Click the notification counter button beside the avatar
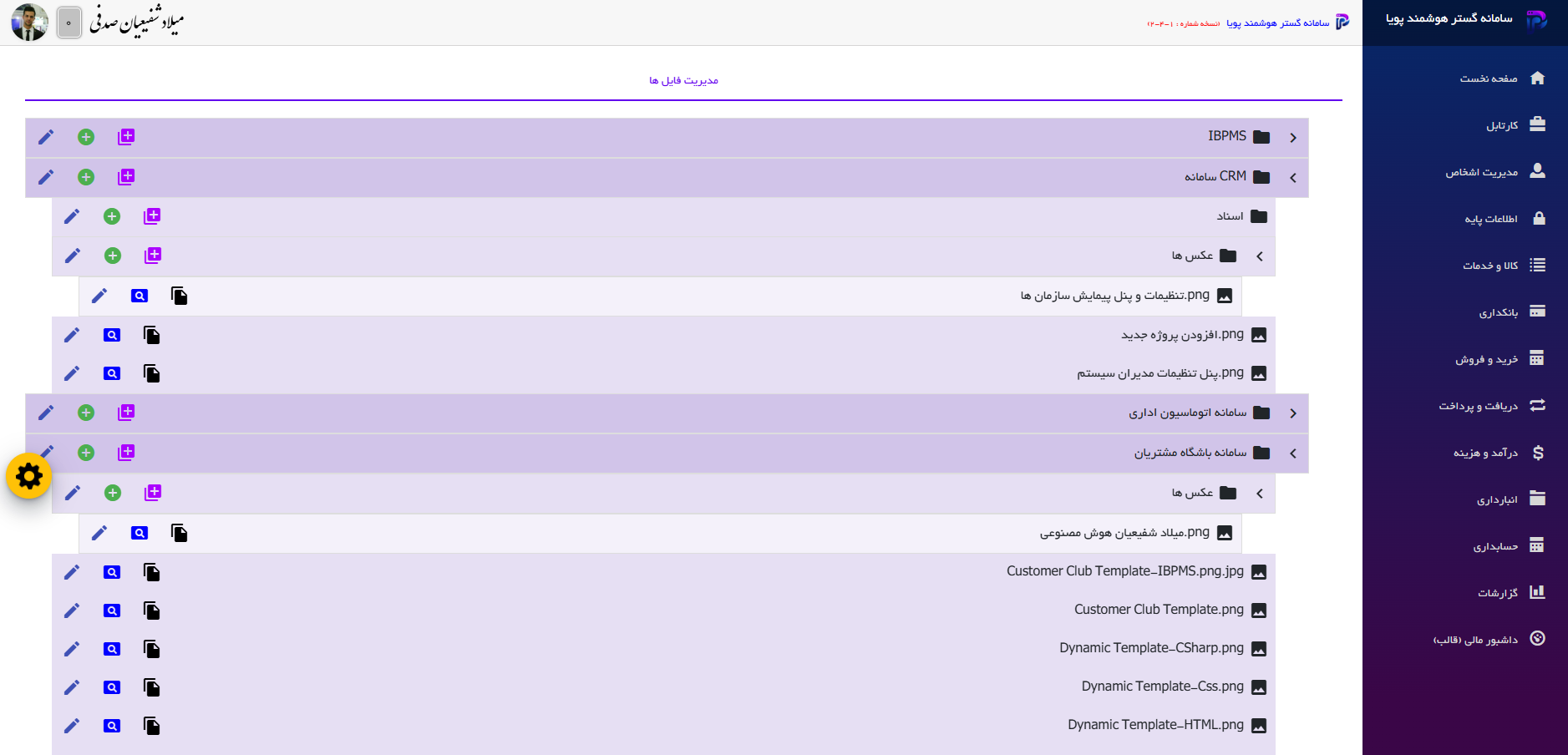The image size is (1568, 755). (x=69, y=23)
